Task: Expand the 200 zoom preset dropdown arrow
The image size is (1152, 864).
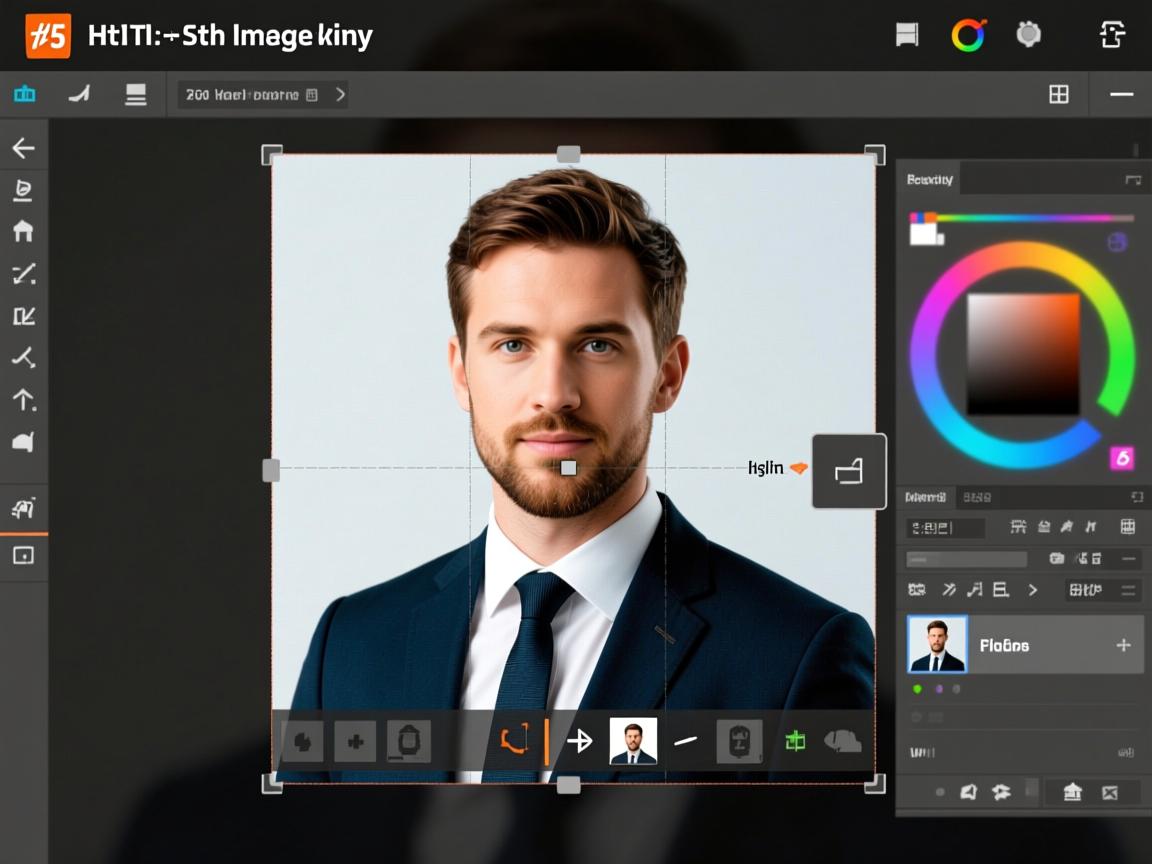Action: pos(340,95)
